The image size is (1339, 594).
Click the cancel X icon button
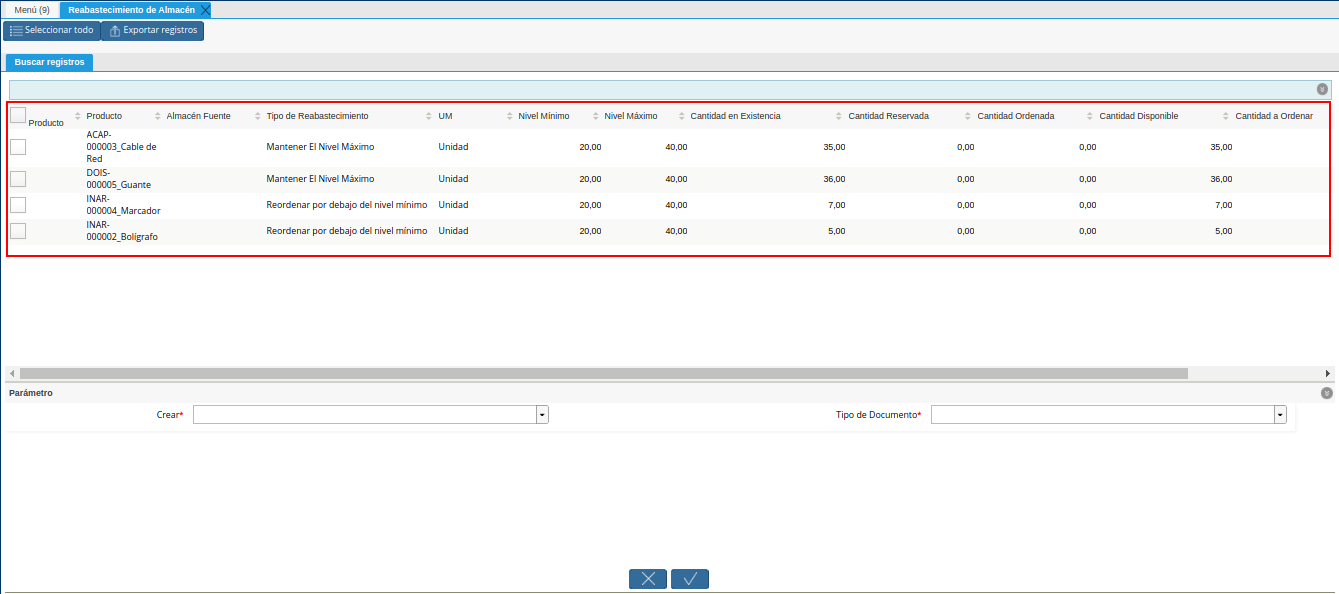coord(648,578)
